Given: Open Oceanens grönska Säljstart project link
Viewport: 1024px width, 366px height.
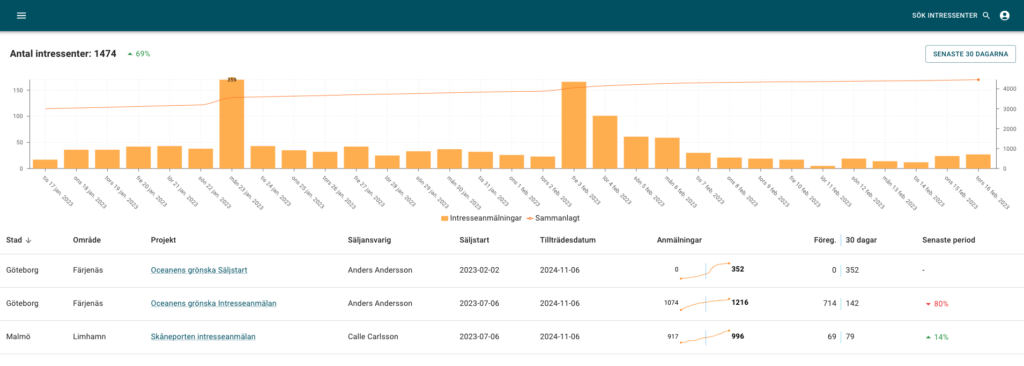Looking at the screenshot, I should 199,270.
